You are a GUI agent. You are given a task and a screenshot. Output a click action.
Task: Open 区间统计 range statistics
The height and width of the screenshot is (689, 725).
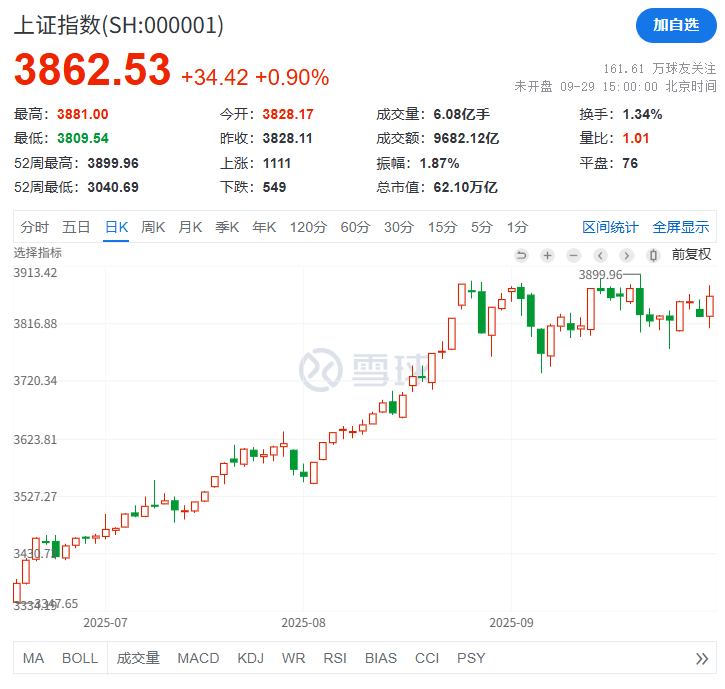click(x=610, y=227)
